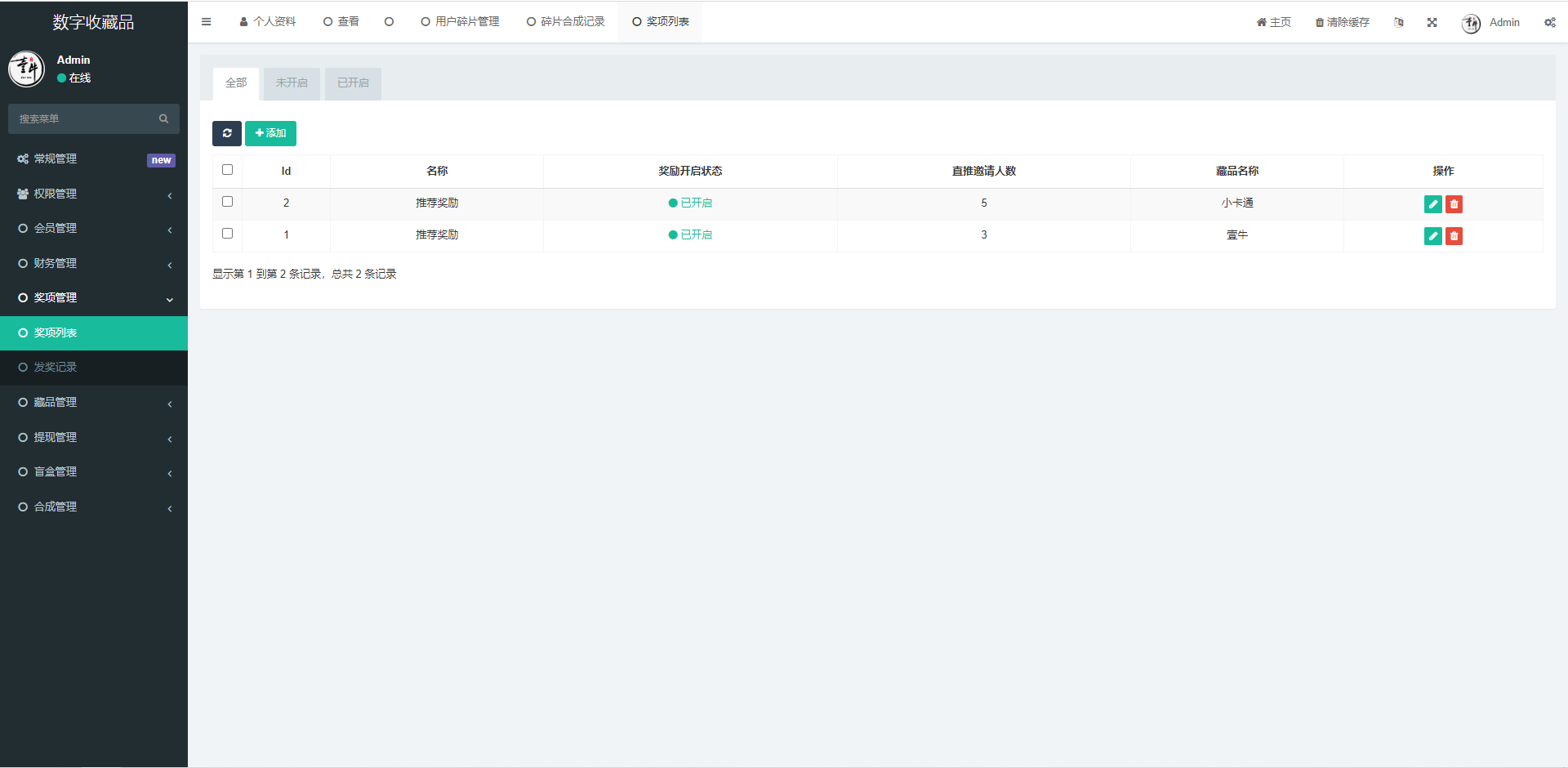Click the delete icon for record Id 1
Viewport: 1568px width, 768px height.
click(x=1454, y=235)
